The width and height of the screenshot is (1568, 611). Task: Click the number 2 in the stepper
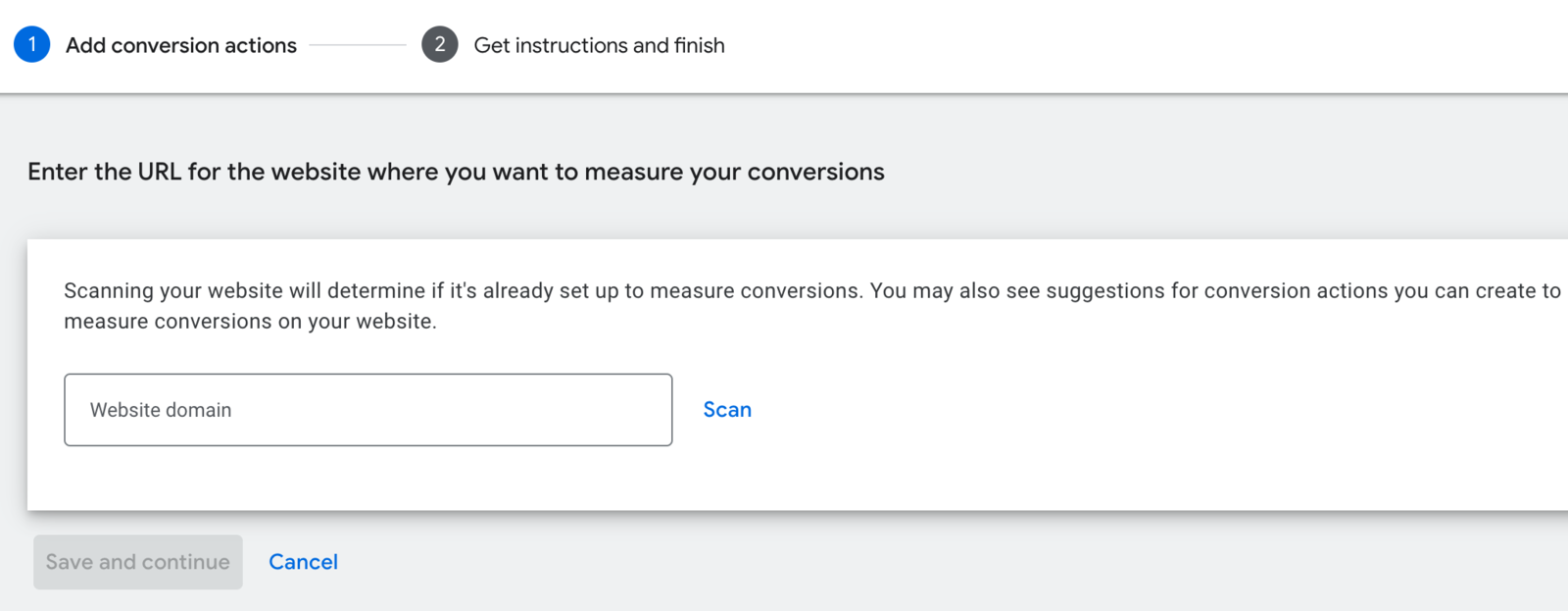click(440, 44)
